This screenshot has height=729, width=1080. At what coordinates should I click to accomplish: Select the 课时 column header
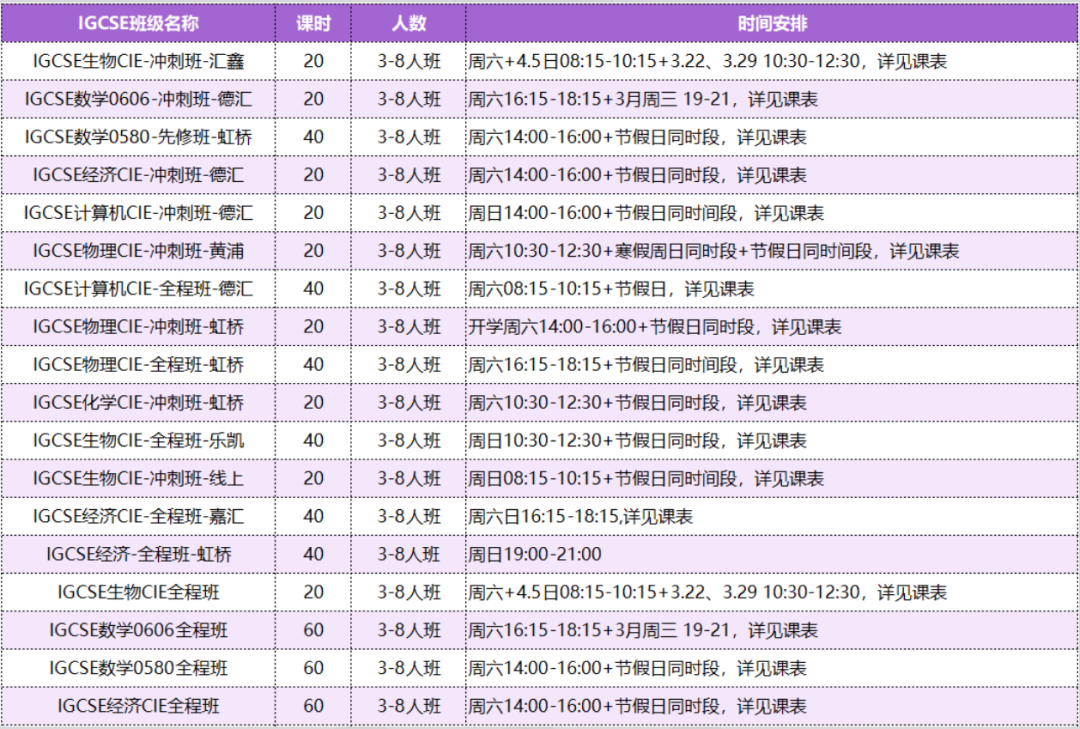pos(313,23)
